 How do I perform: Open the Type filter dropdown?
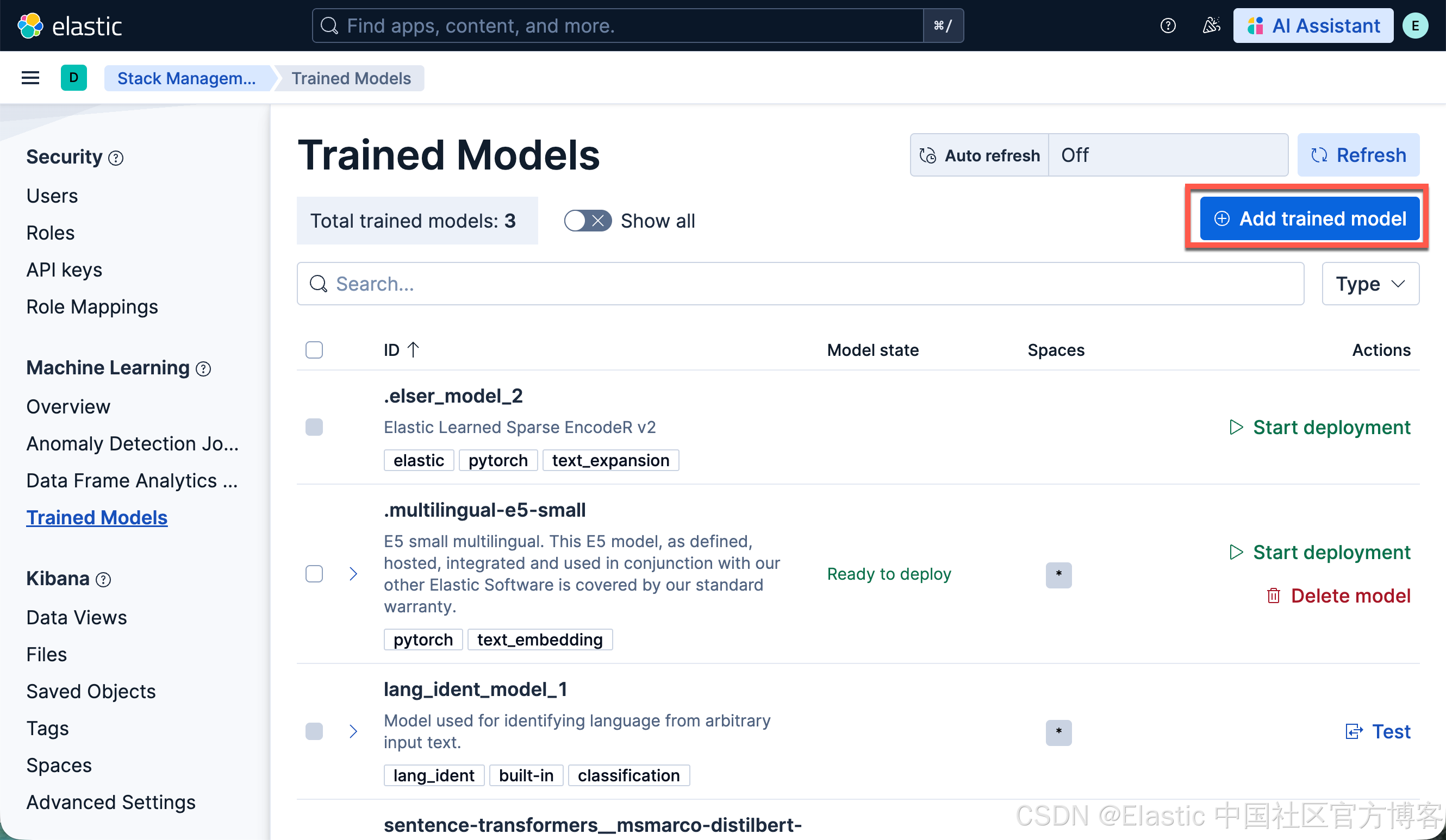(x=1370, y=284)
